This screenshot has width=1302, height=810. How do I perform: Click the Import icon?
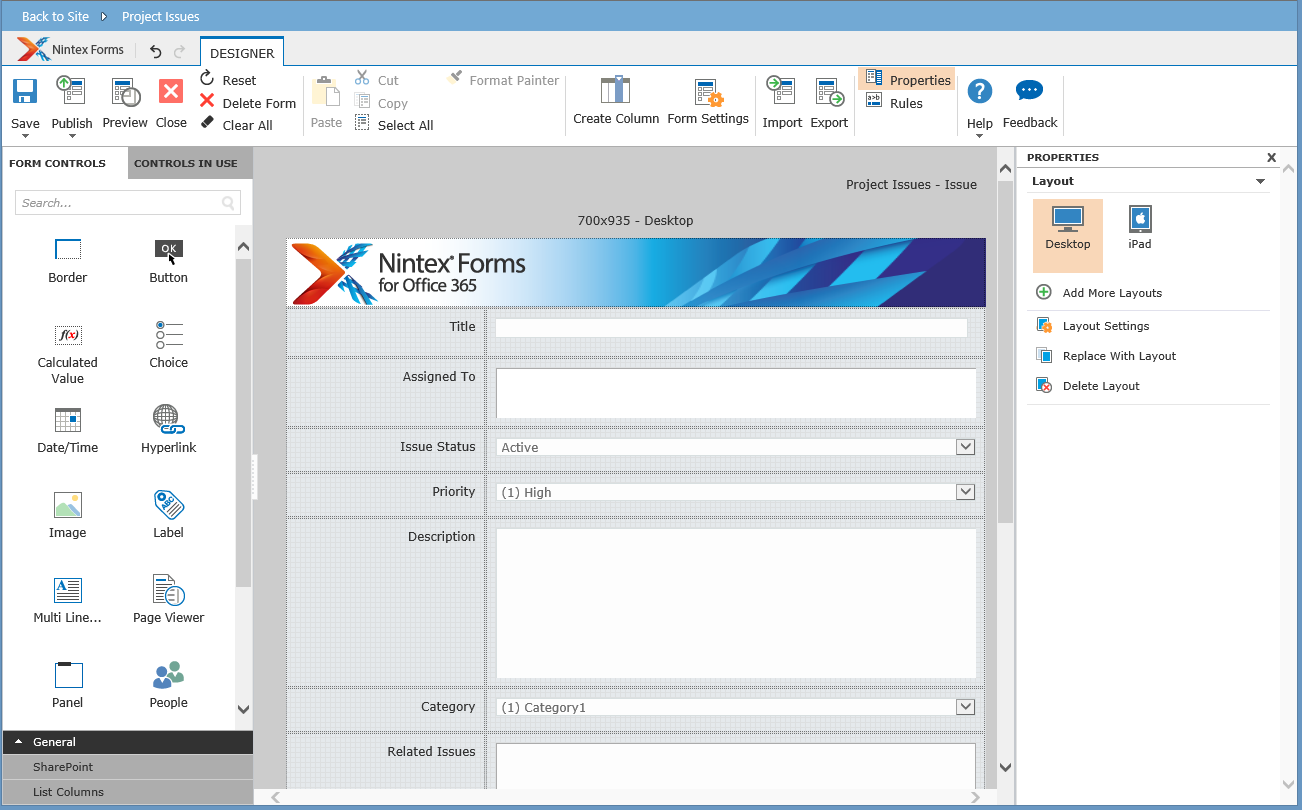[x=780, y=91]
